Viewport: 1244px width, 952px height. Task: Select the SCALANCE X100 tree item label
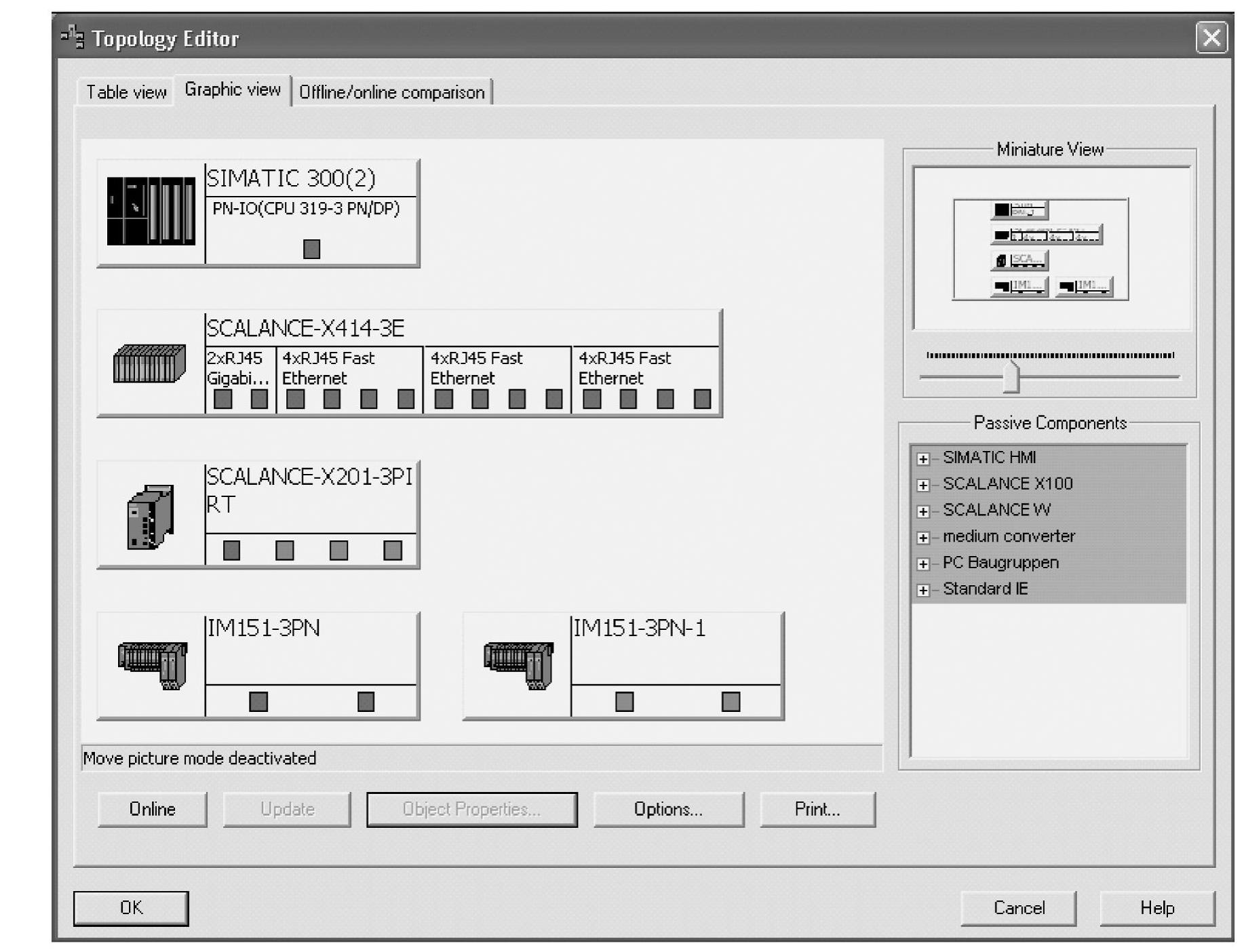point(1007,483)
